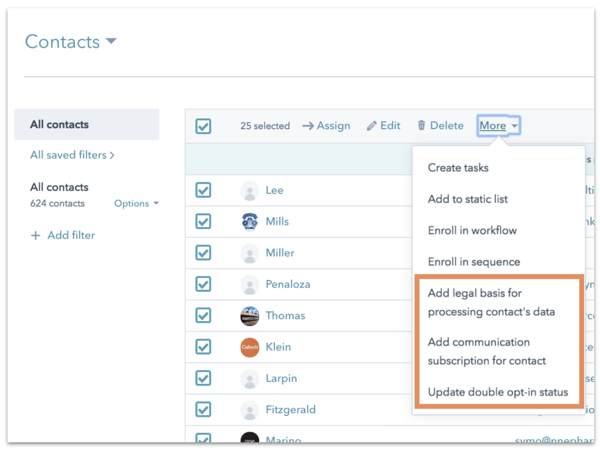Open All saved filters link
The width and height of the screenshot is (600, 450).
point(72,155)
